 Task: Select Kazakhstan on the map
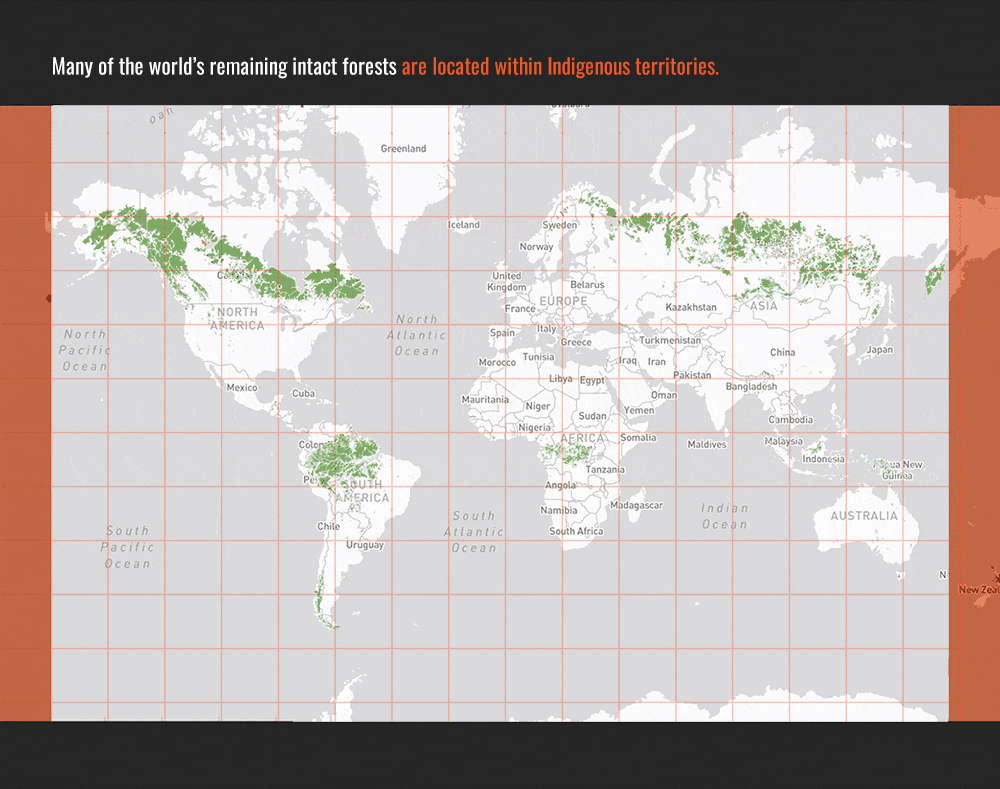tap(694, 307)
